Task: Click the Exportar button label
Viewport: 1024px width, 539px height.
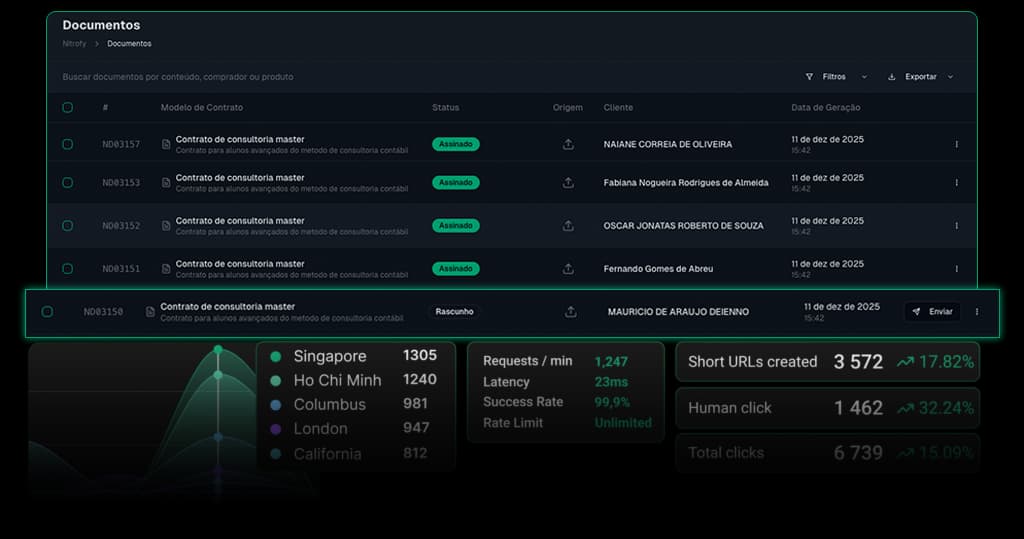Action: 921,77
